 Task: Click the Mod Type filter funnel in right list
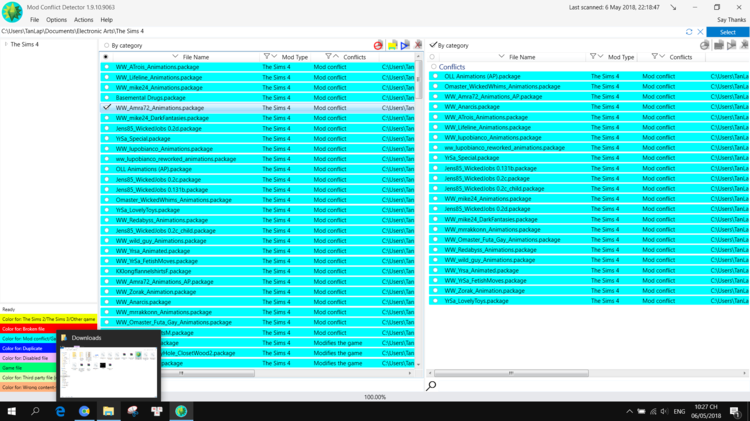point(593,56)
